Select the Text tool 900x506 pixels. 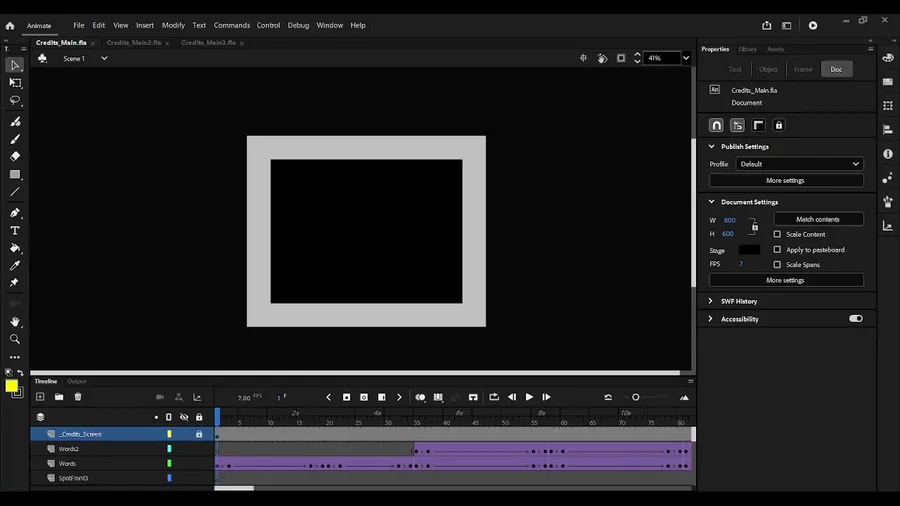(15, 231)
